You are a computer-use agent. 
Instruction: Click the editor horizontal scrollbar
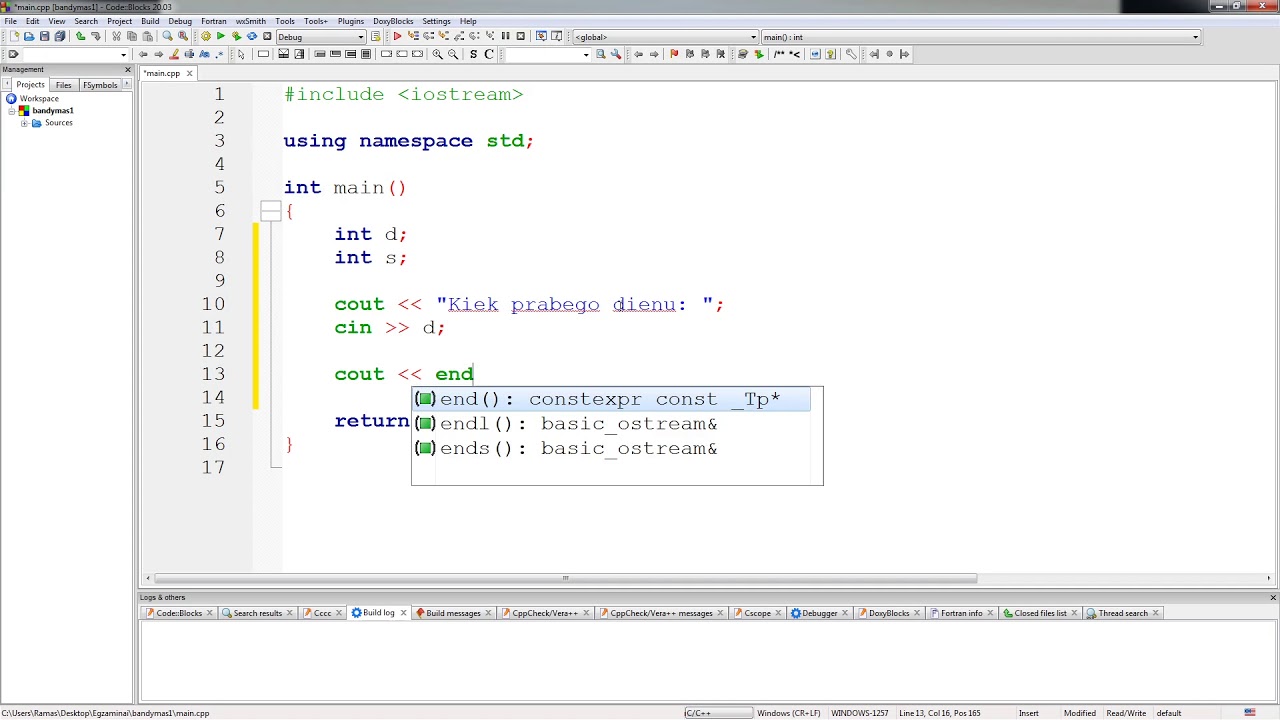point(565,578)
